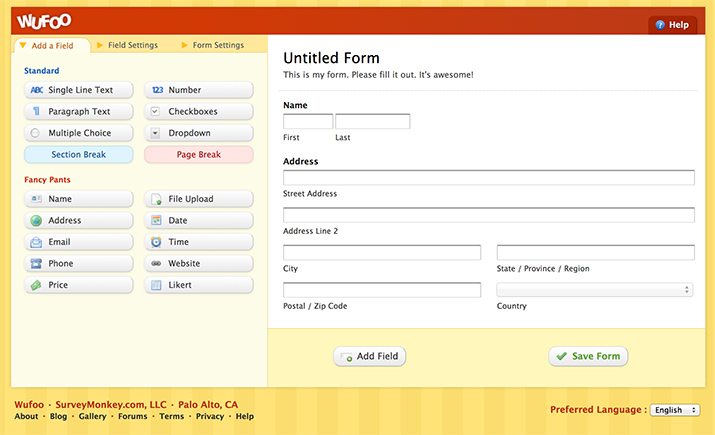
Task: Click the Email envelope icon
Action: click(36, 242)
